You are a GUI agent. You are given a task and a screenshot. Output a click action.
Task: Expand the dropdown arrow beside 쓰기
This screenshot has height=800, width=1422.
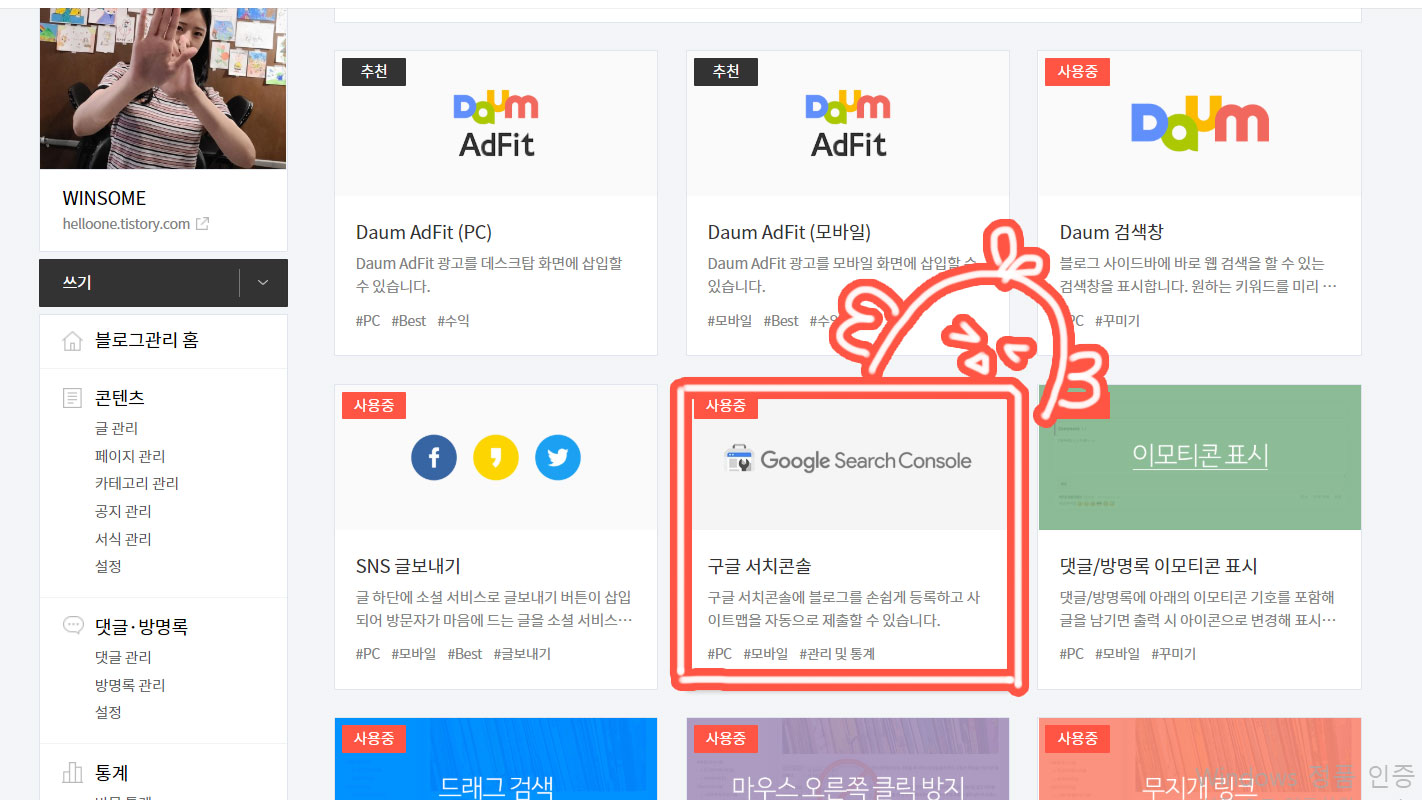click(263, 283)
